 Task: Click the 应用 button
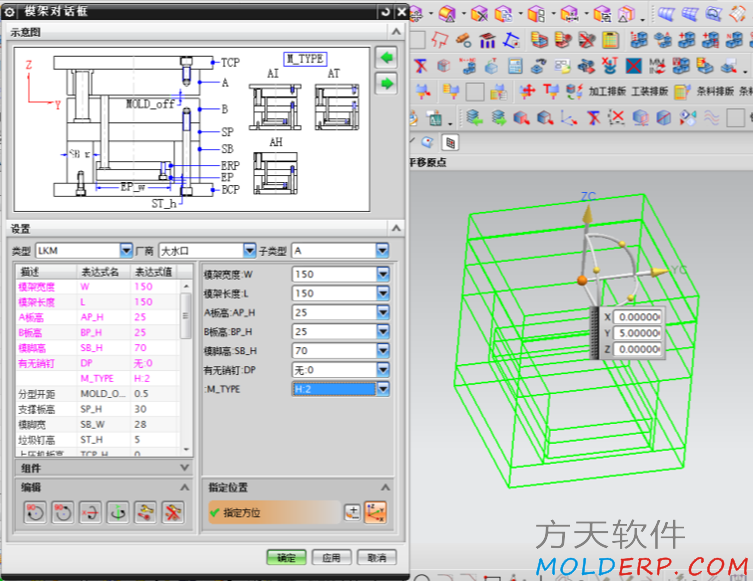(330, 557)
